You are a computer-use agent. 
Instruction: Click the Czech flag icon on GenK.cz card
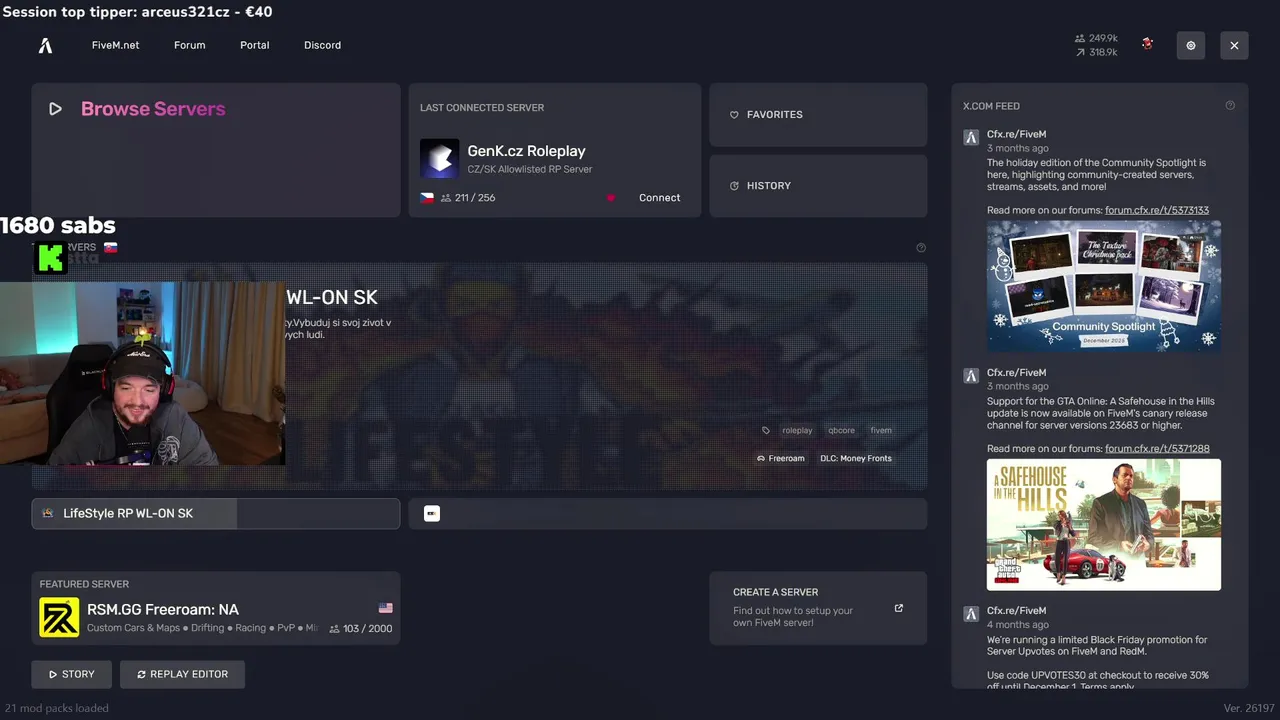427,198
